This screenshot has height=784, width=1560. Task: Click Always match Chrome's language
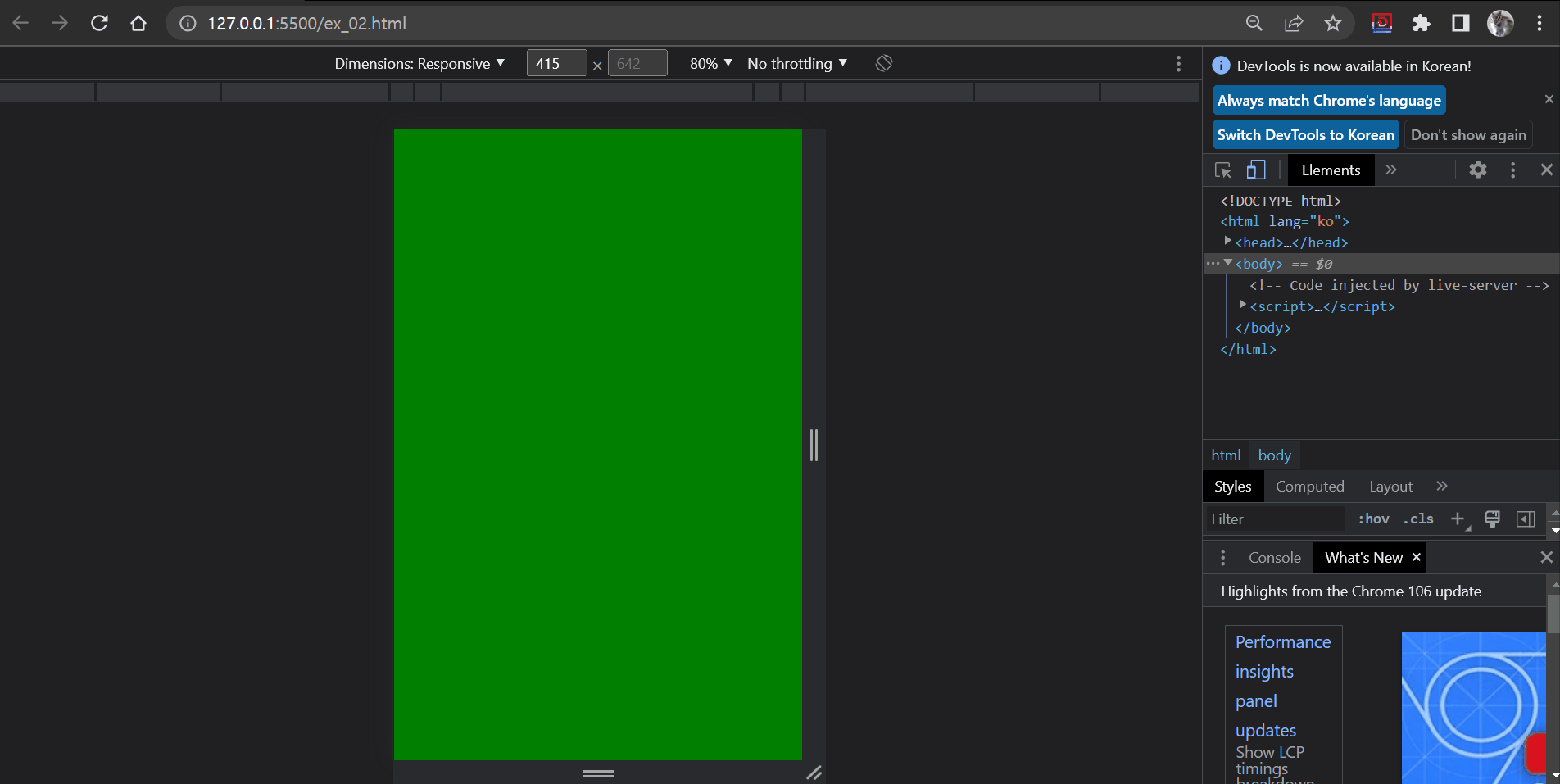point(1329,100)
